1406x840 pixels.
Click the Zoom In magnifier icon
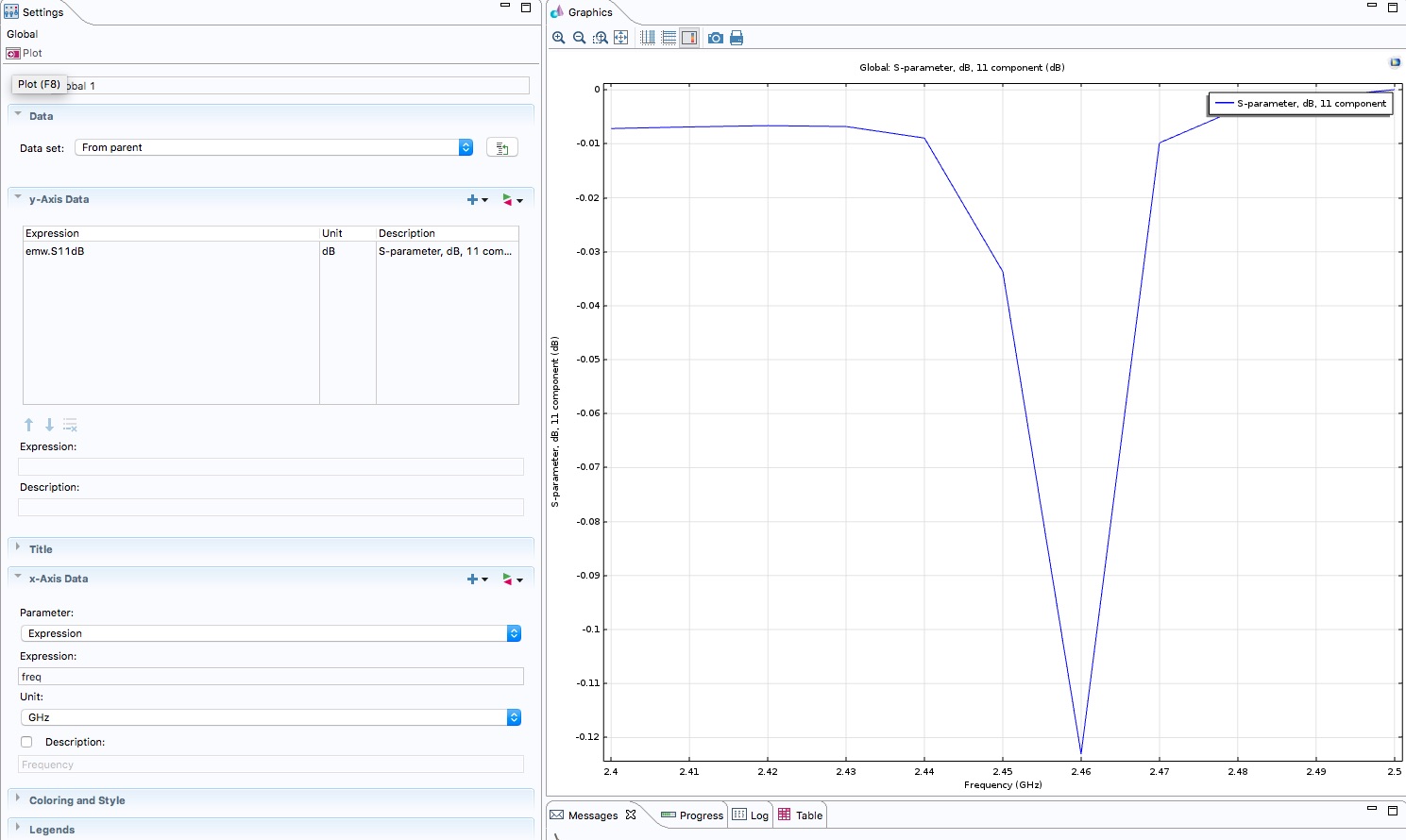coord(559,38)
